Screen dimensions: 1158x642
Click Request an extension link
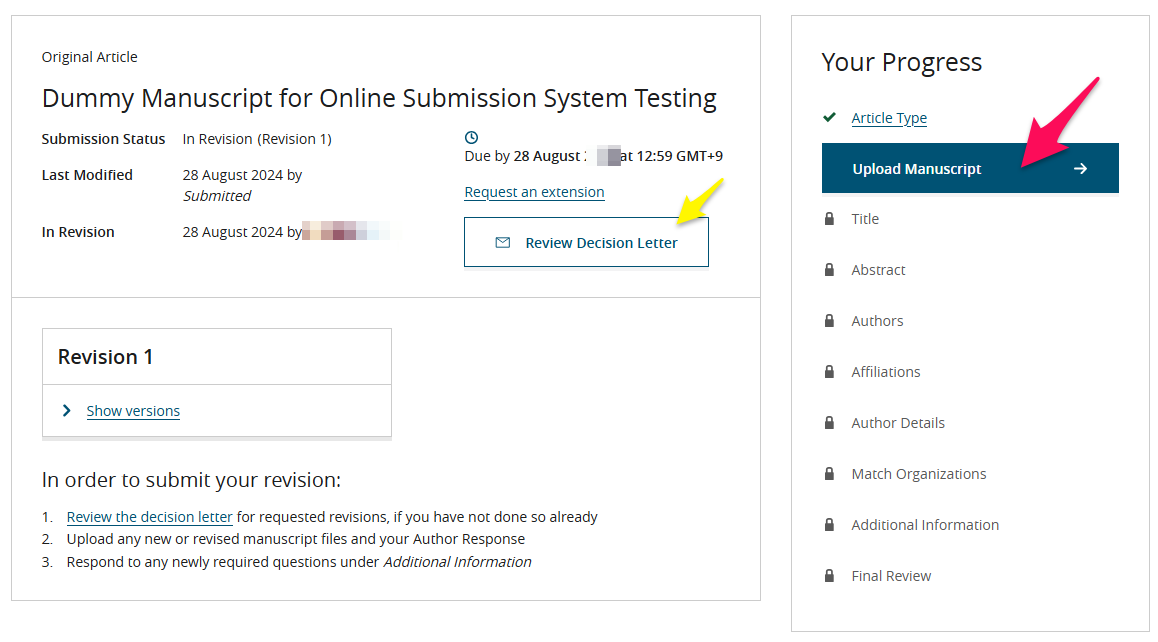click(534, 192)
